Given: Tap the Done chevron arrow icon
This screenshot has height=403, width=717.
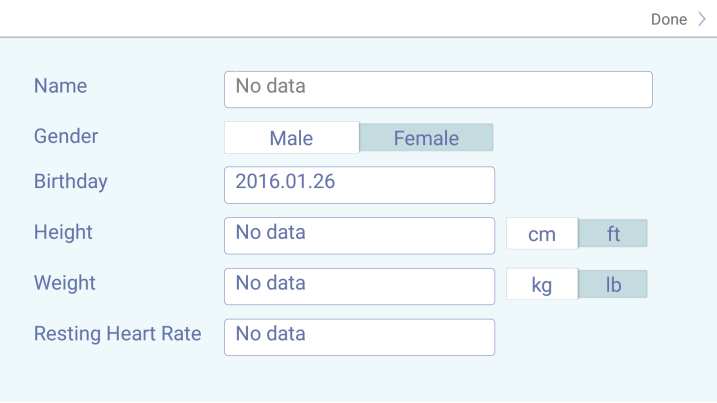Looking at the screenshot, I should pyautogui.click(x=702, y=19).
